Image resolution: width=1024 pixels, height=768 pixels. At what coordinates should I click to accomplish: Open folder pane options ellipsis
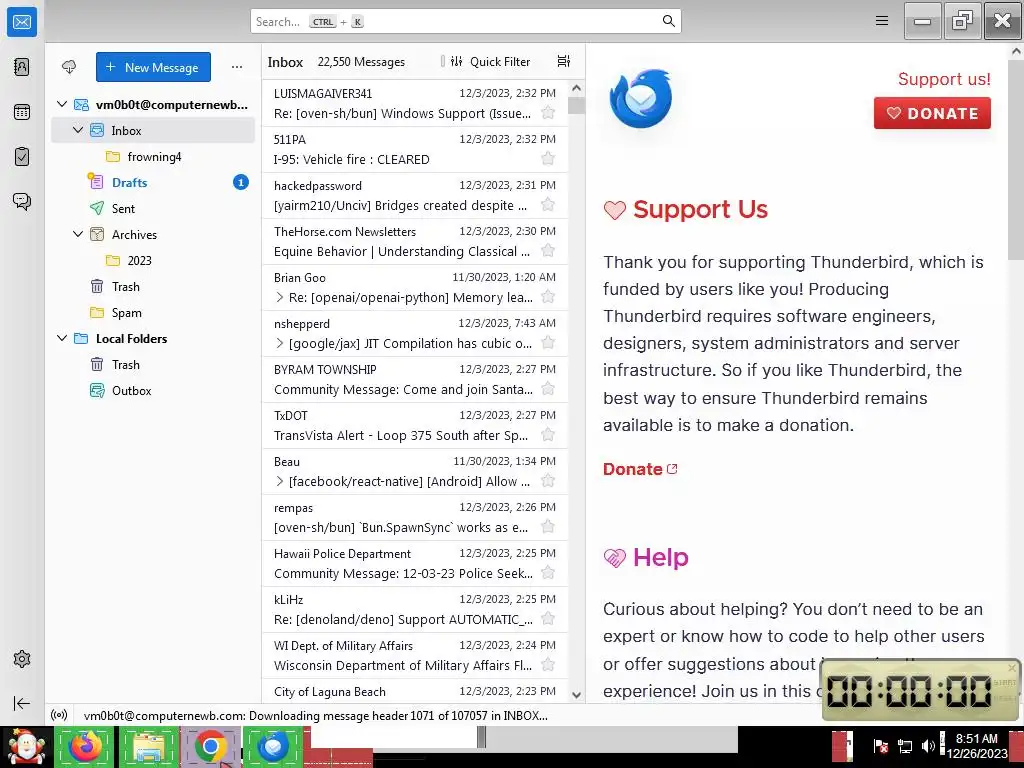pyautogui.click(x=237, y=67)
